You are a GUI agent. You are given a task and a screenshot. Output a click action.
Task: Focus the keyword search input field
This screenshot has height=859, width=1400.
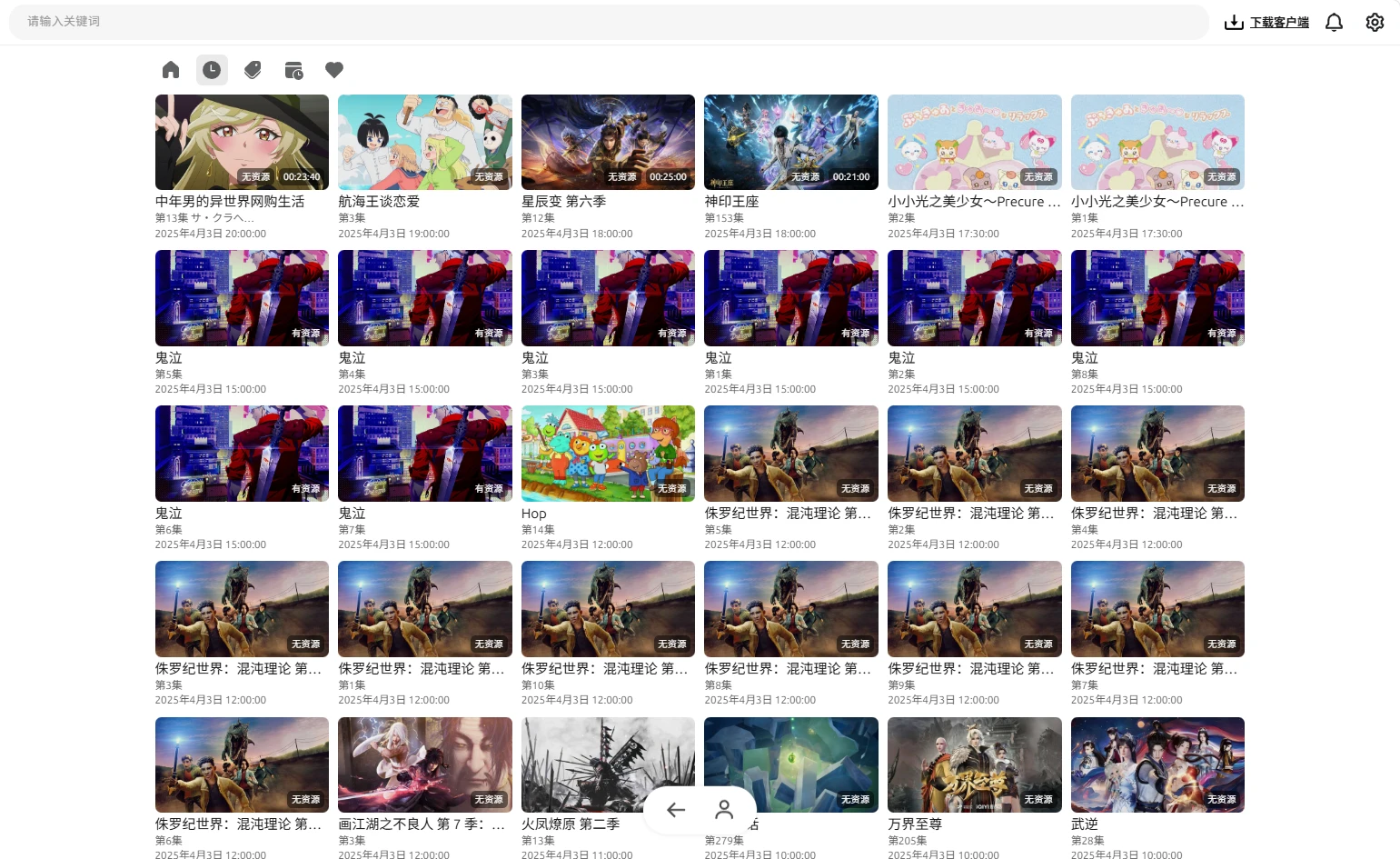[609, 22]
